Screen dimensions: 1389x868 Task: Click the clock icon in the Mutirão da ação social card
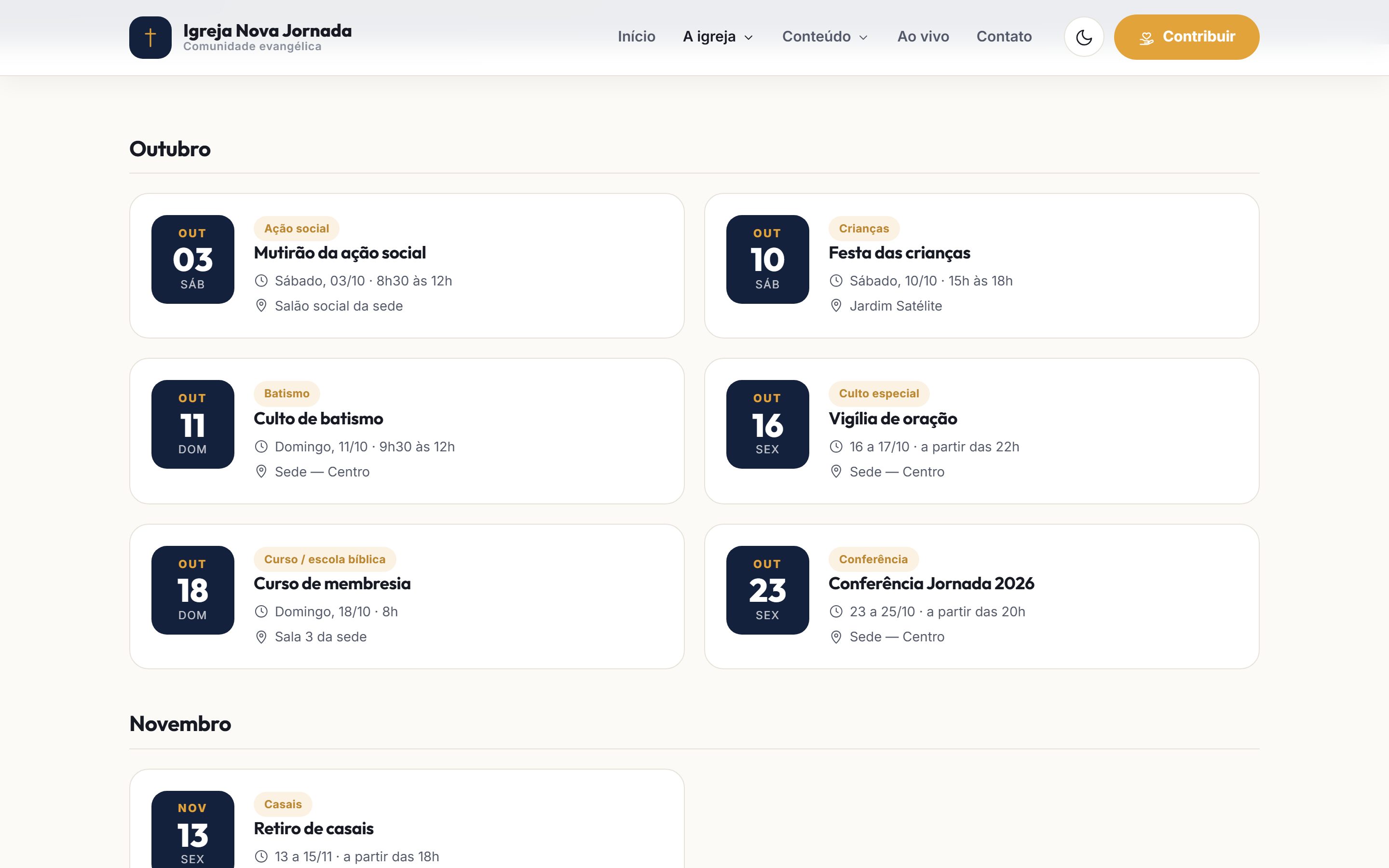point(261,281)
